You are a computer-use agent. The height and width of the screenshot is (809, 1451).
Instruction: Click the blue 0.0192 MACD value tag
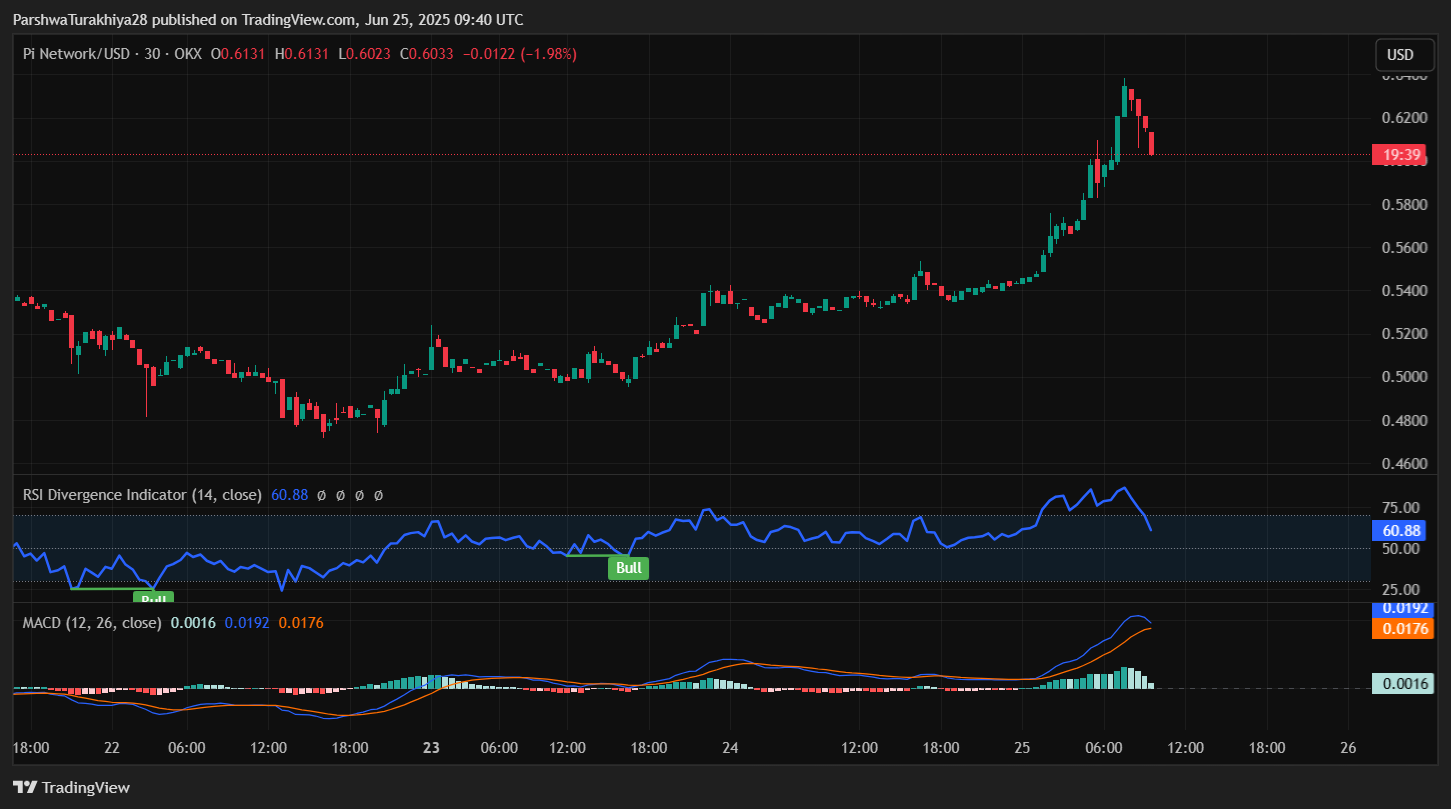[x=1403, y=608]
